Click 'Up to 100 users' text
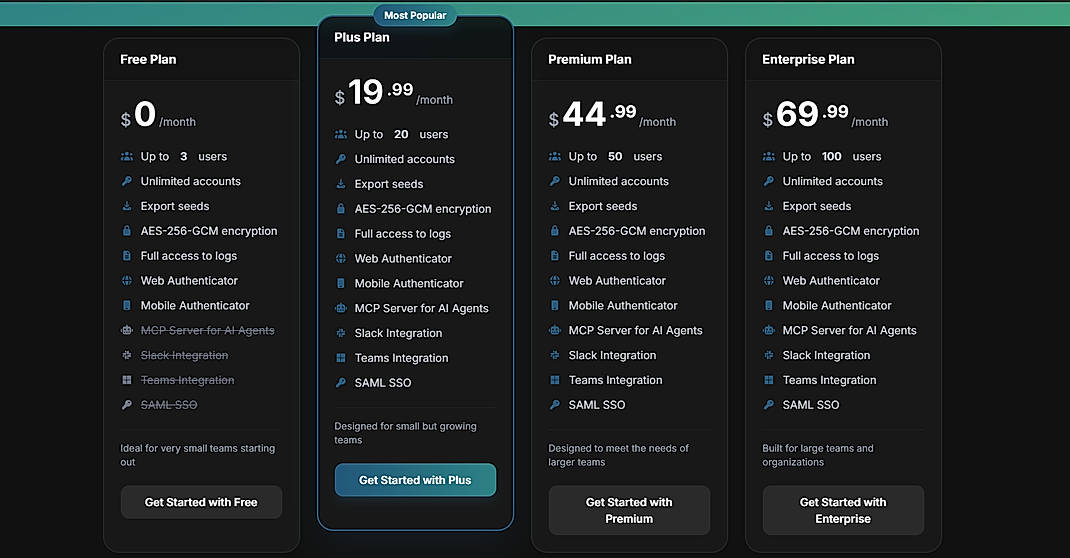Screen dimensions: 1070x558 tap(832, 156)
